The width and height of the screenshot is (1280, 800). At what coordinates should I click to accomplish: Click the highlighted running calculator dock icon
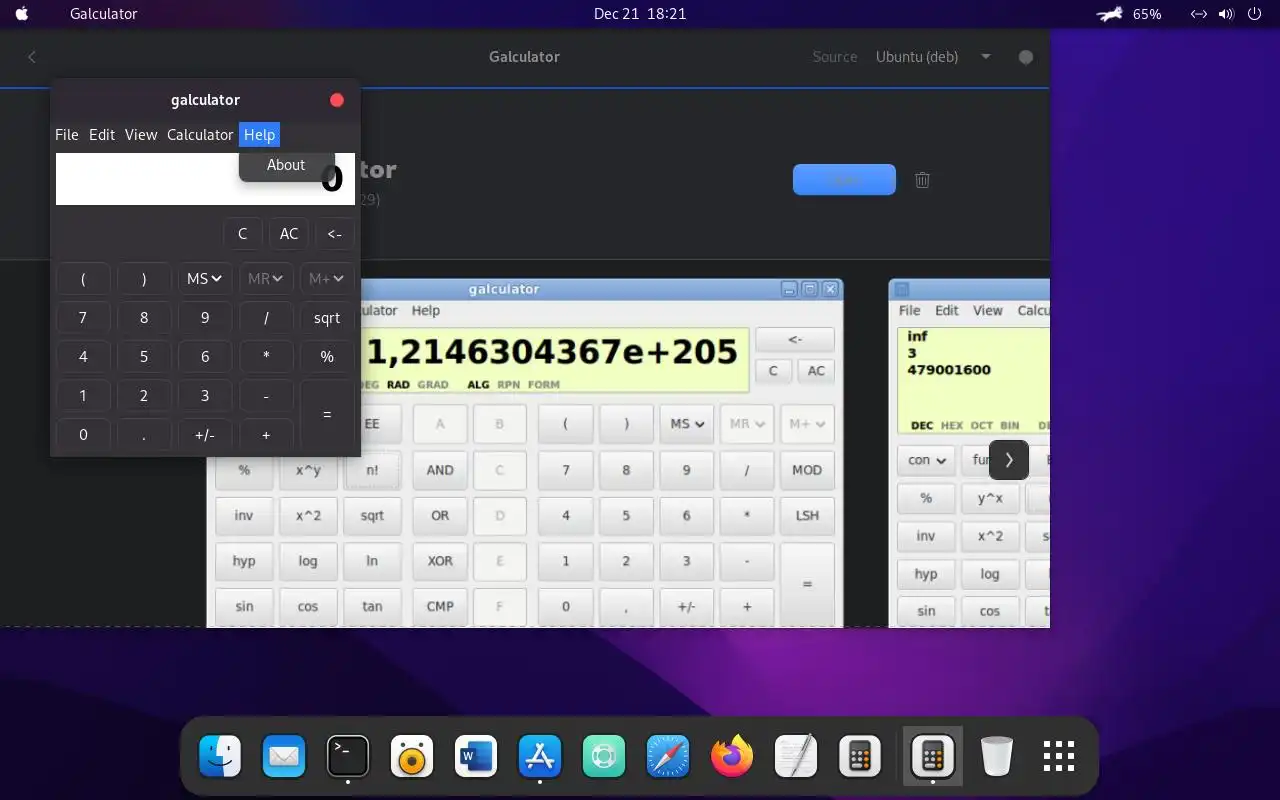[932, 757]
